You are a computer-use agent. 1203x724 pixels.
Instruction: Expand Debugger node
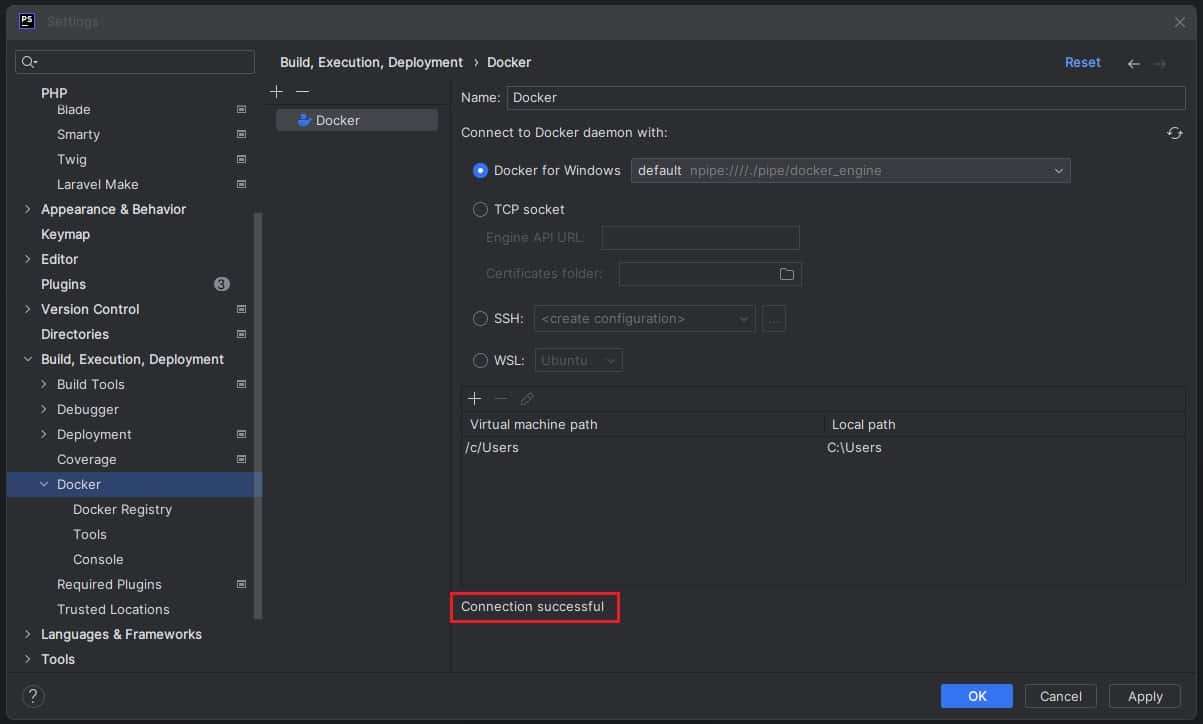[43, 409]
